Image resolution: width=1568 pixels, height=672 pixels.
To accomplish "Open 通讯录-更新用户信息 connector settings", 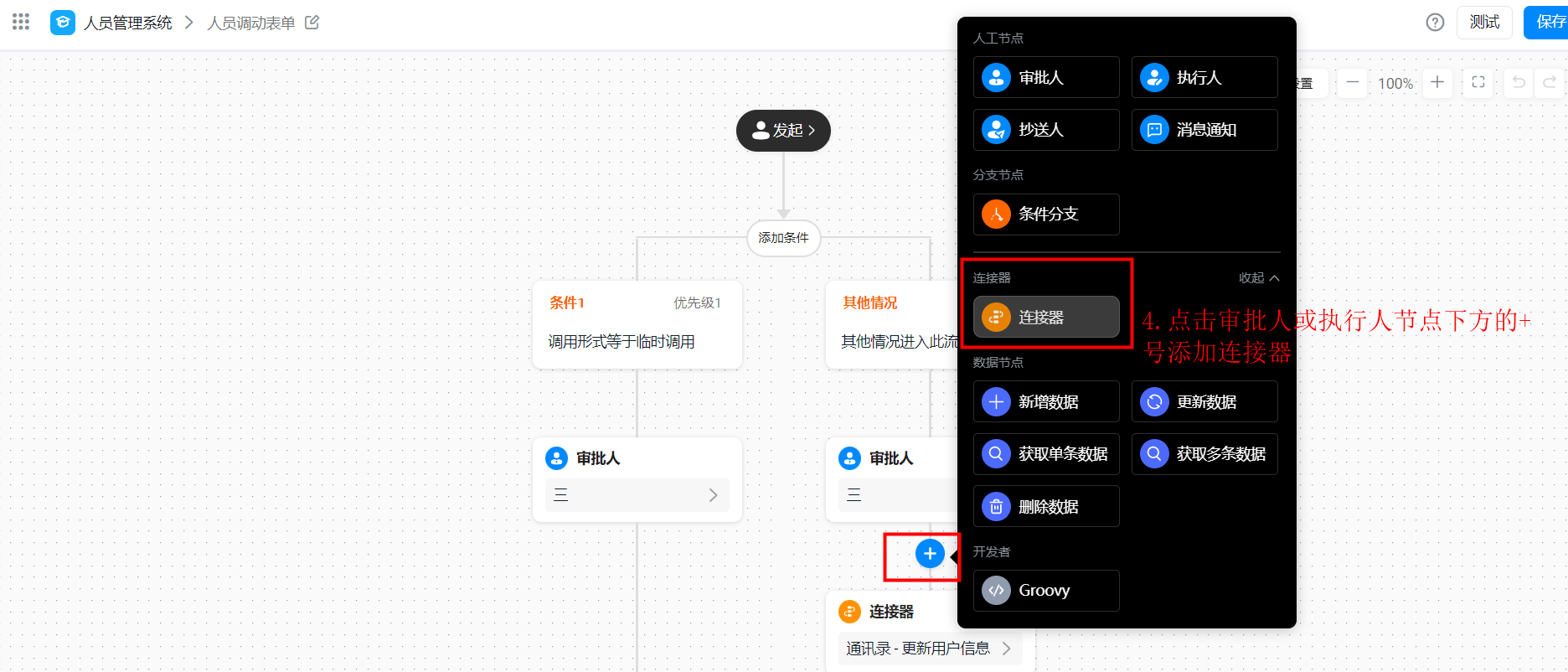I will (x=930, y=649).
